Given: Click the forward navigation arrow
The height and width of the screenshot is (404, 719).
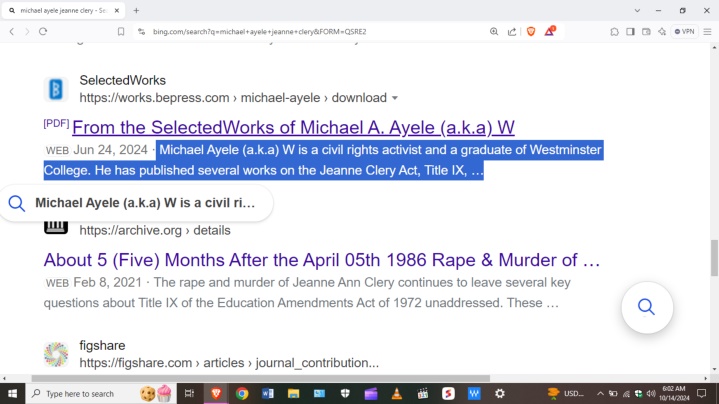Looking at the screenshot, I should click(27, 32).
